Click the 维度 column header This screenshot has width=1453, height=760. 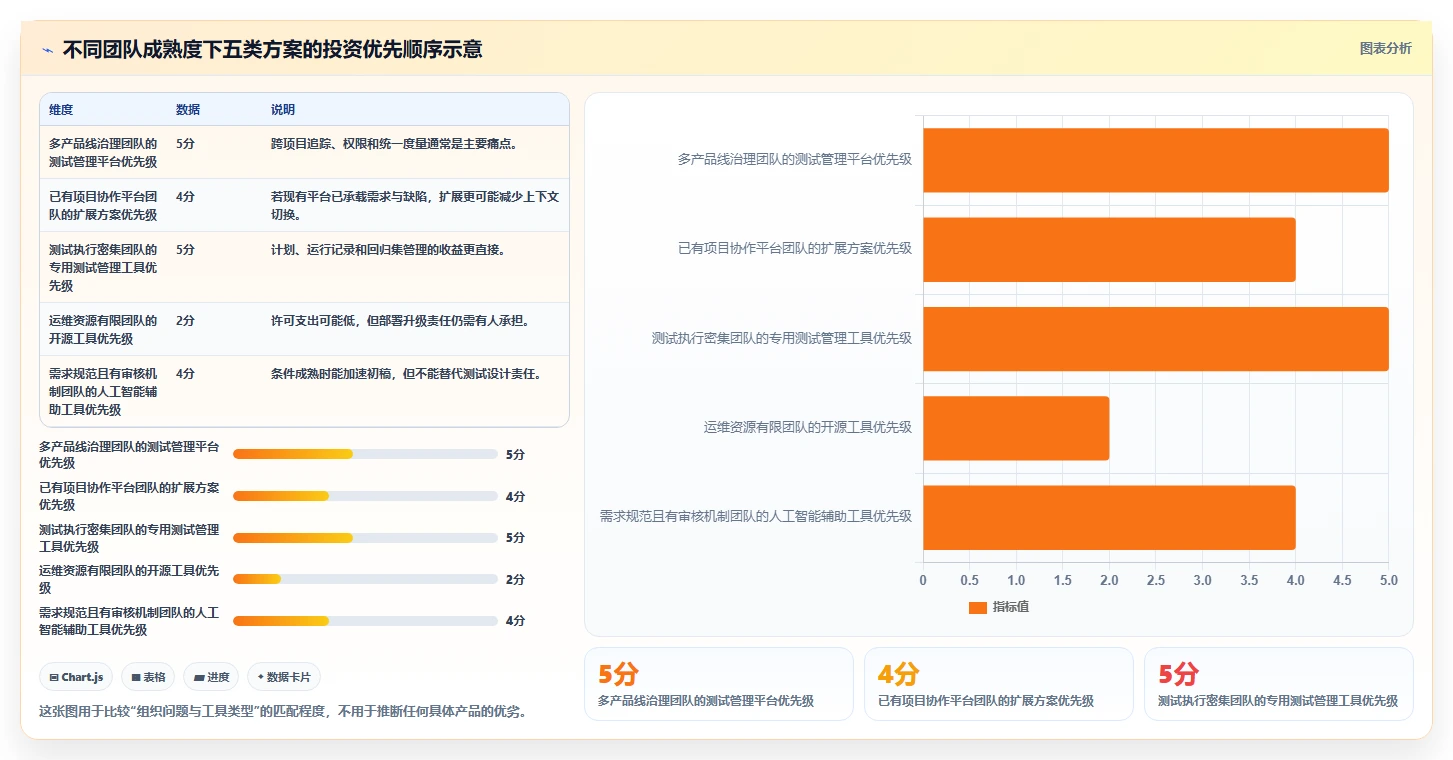click(x=61, y=110)
